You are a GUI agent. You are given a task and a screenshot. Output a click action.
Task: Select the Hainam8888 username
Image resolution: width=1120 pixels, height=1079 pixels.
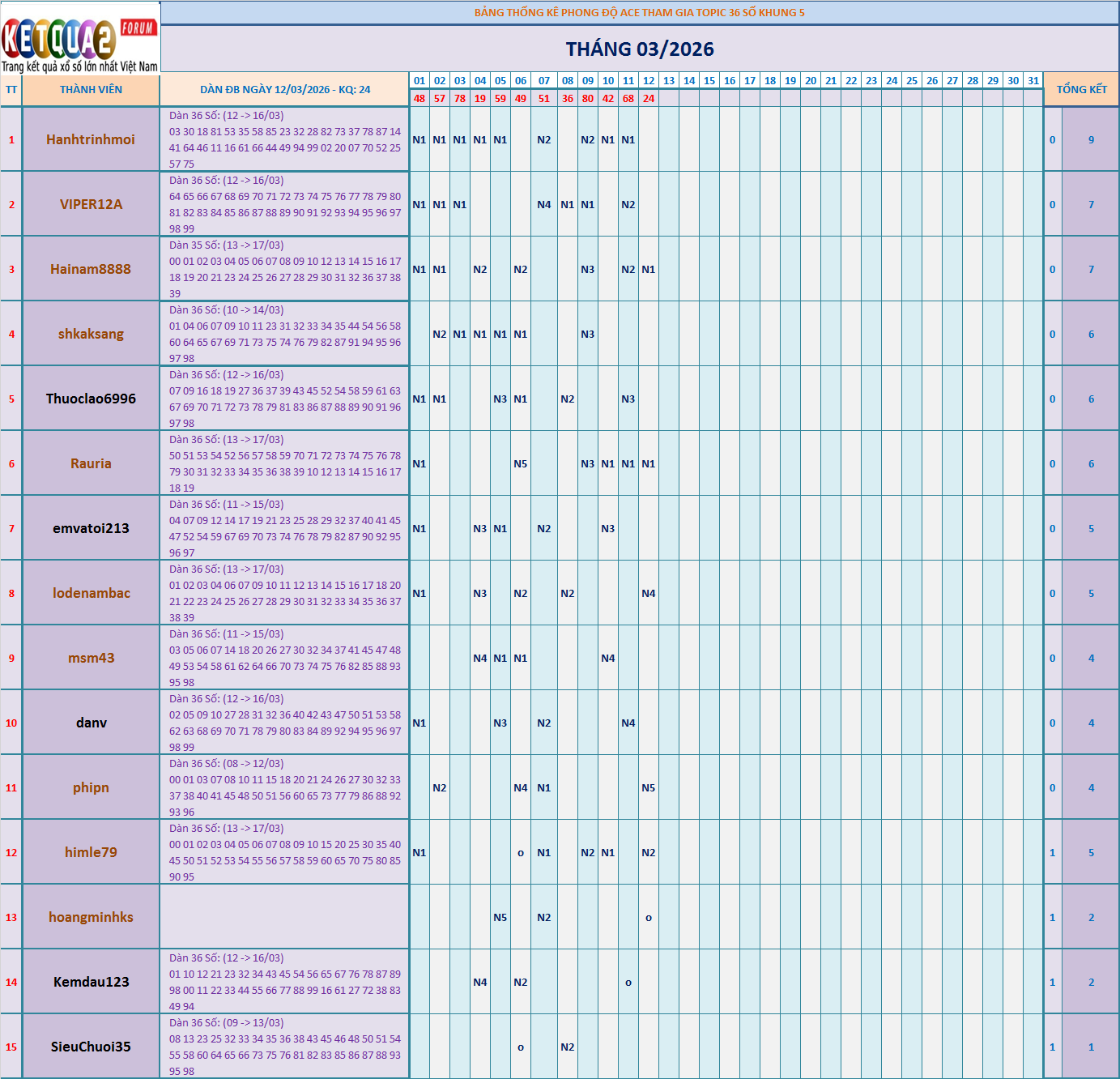91,269
